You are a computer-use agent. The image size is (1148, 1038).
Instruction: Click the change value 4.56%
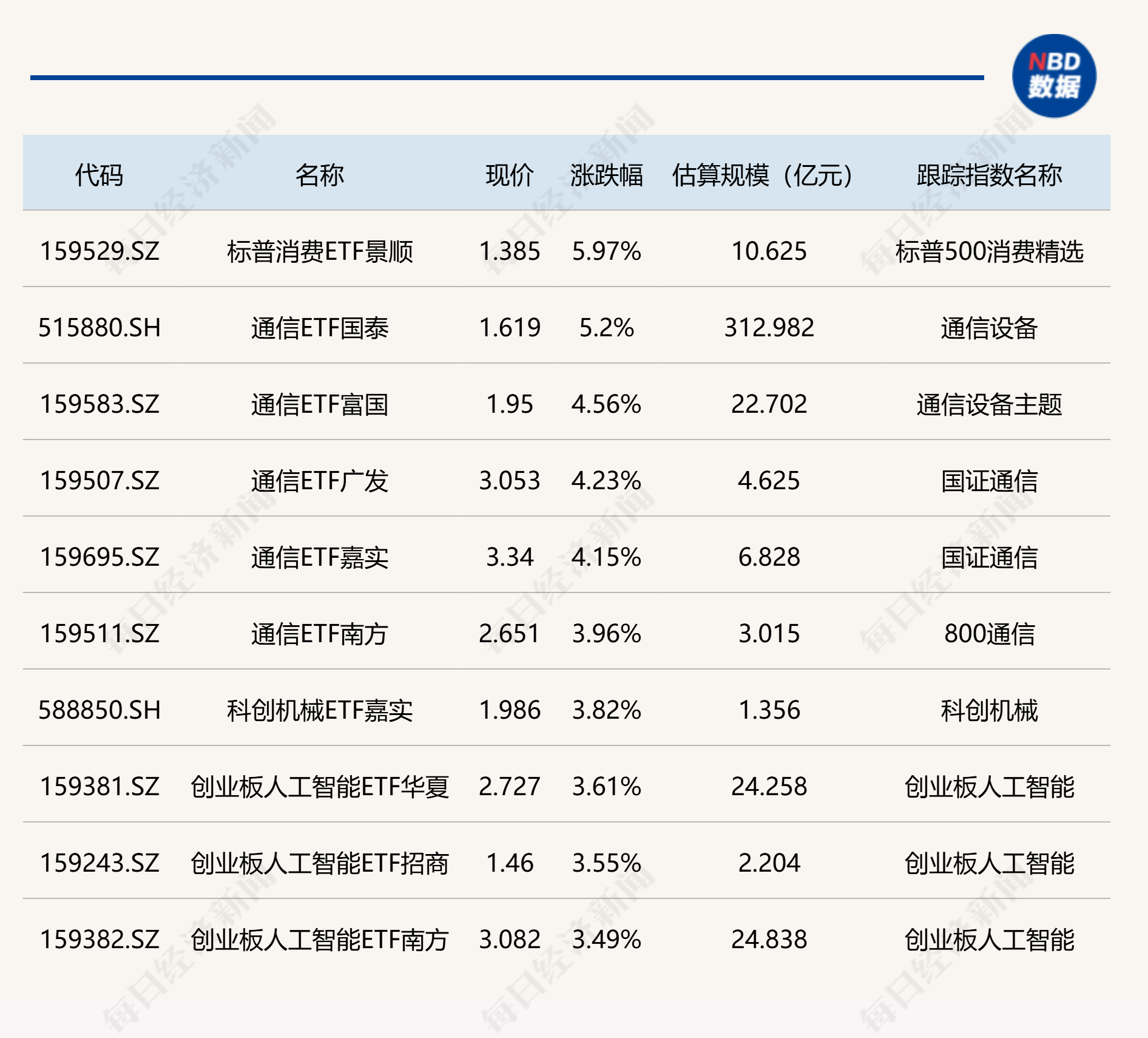pyautogui.click(x=607, y=404)
